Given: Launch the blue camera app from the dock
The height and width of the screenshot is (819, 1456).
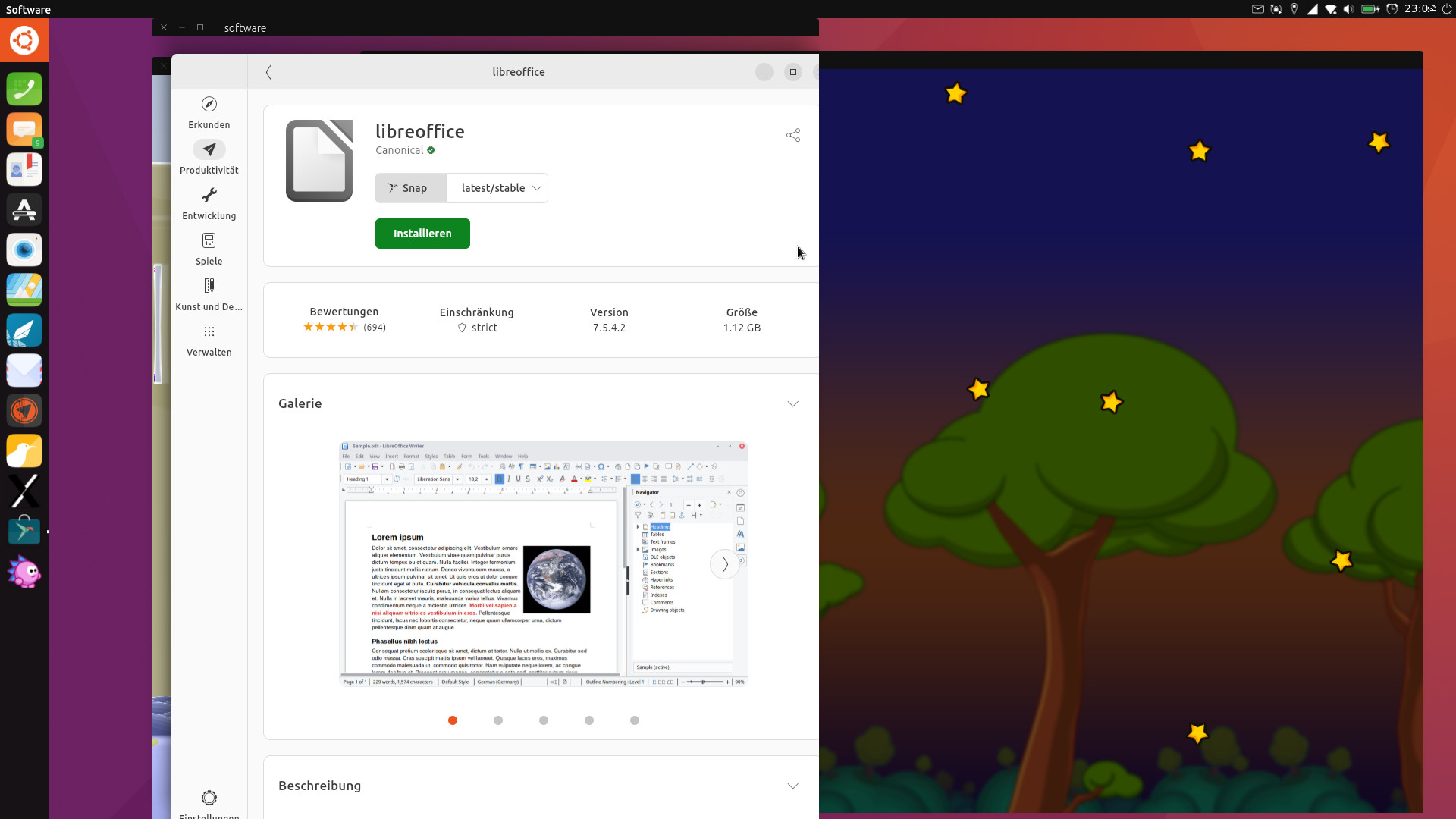Looking at the screenshot, I should (24, 249).
